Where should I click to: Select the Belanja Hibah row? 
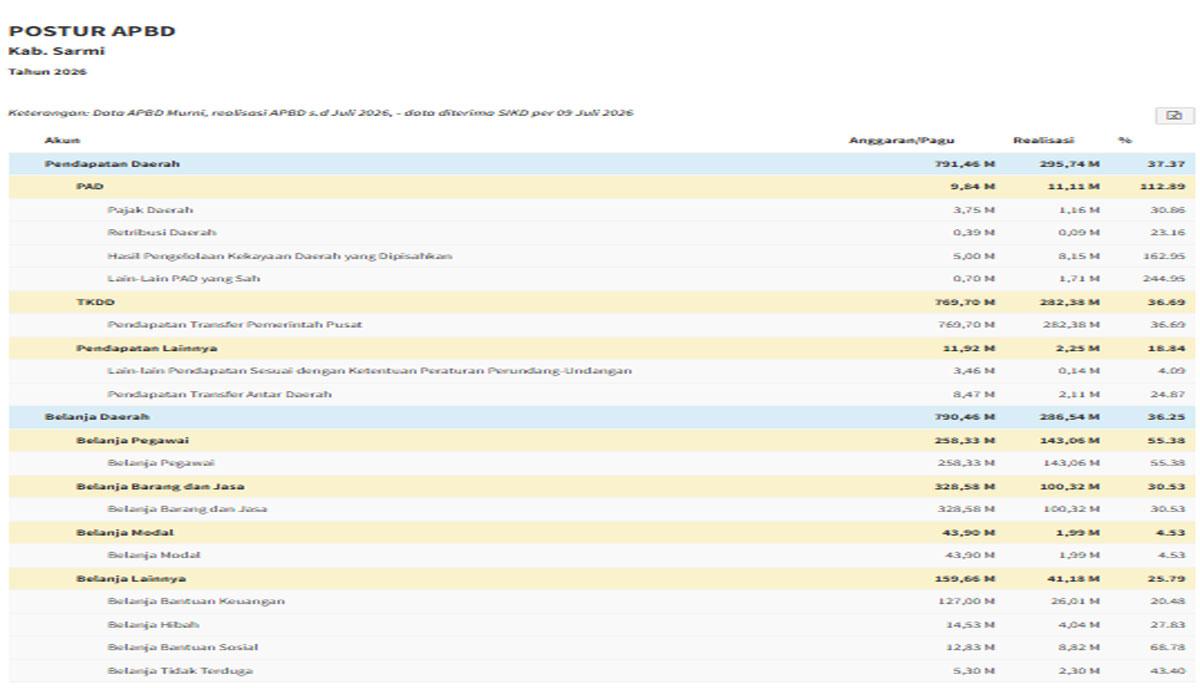602,624
